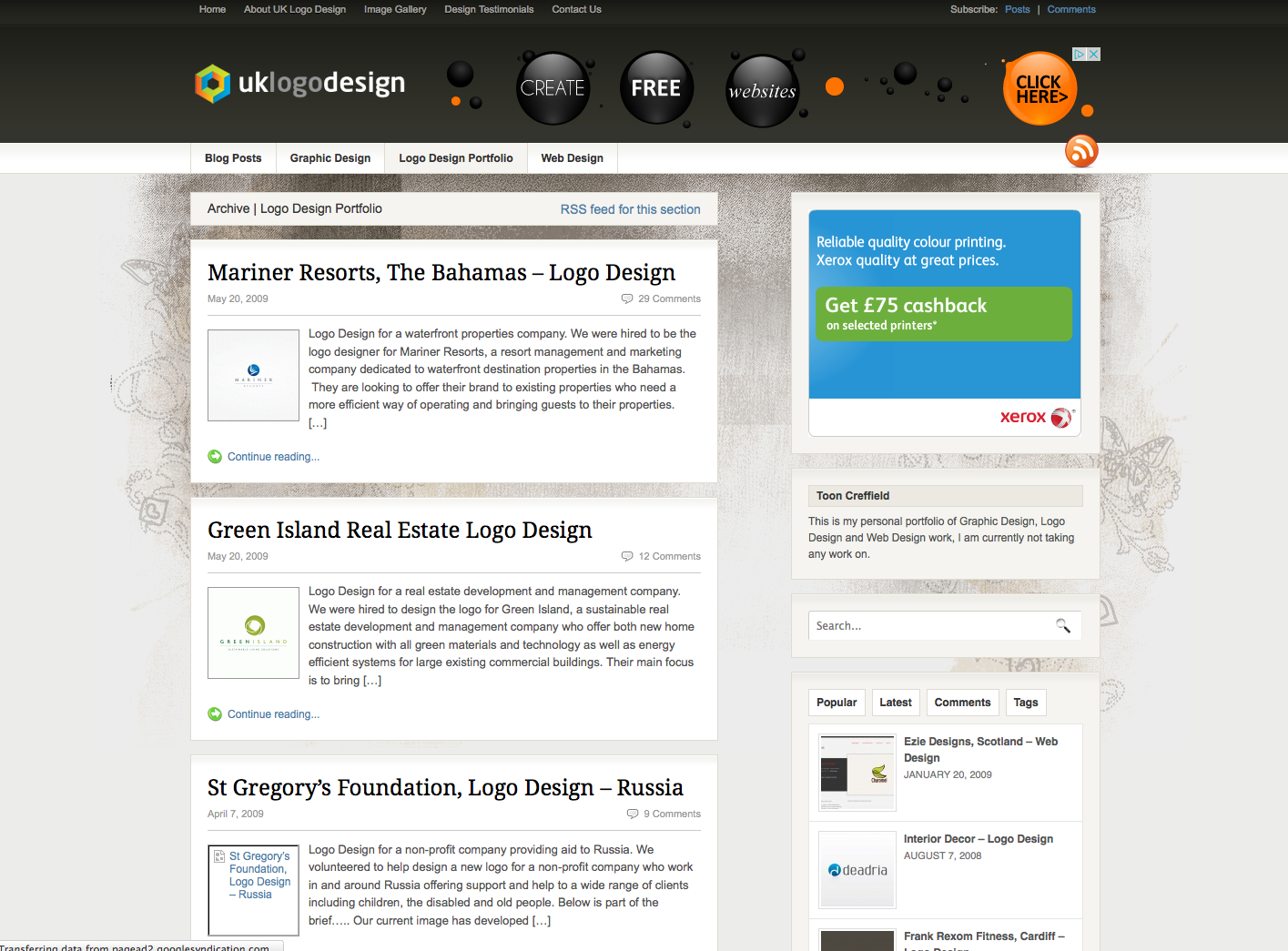Screen dimensions: 1288x951
Task: Select the Web Design navigation tab
Action: tap(573, 158)
